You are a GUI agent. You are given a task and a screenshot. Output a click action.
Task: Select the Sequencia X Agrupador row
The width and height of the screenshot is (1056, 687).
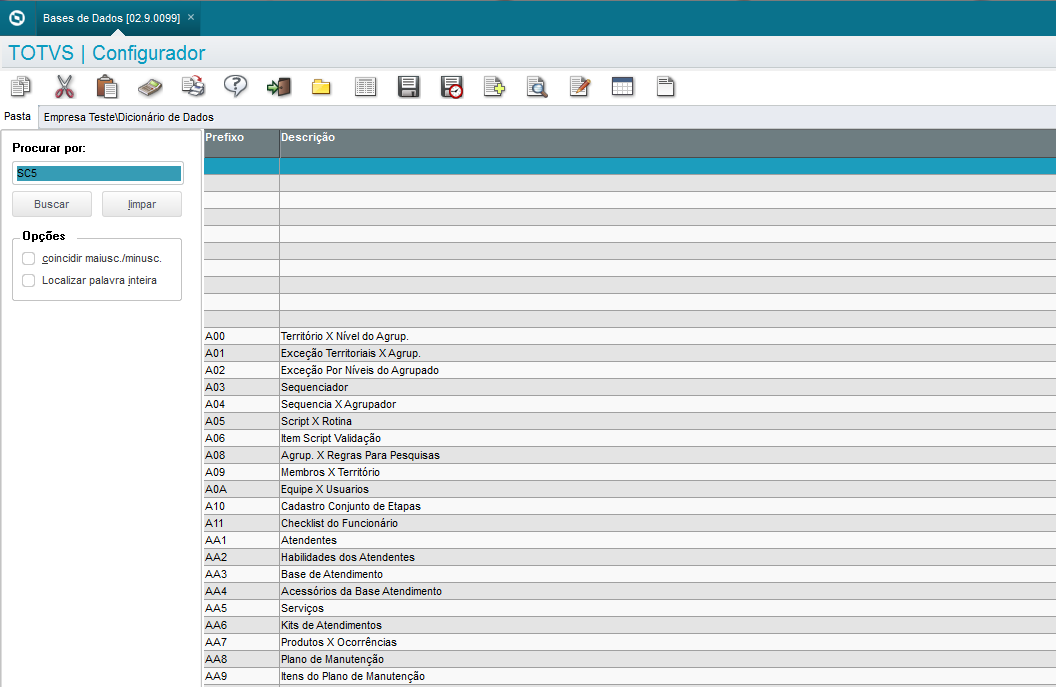tap(630, 404)
